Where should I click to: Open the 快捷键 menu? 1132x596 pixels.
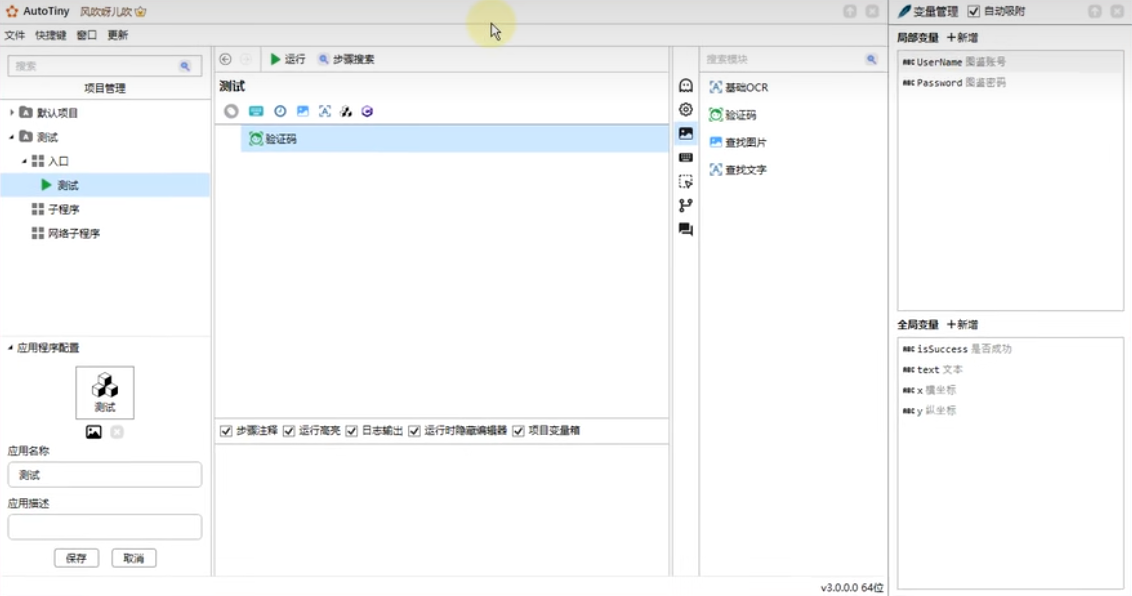[x=50, y=35]
